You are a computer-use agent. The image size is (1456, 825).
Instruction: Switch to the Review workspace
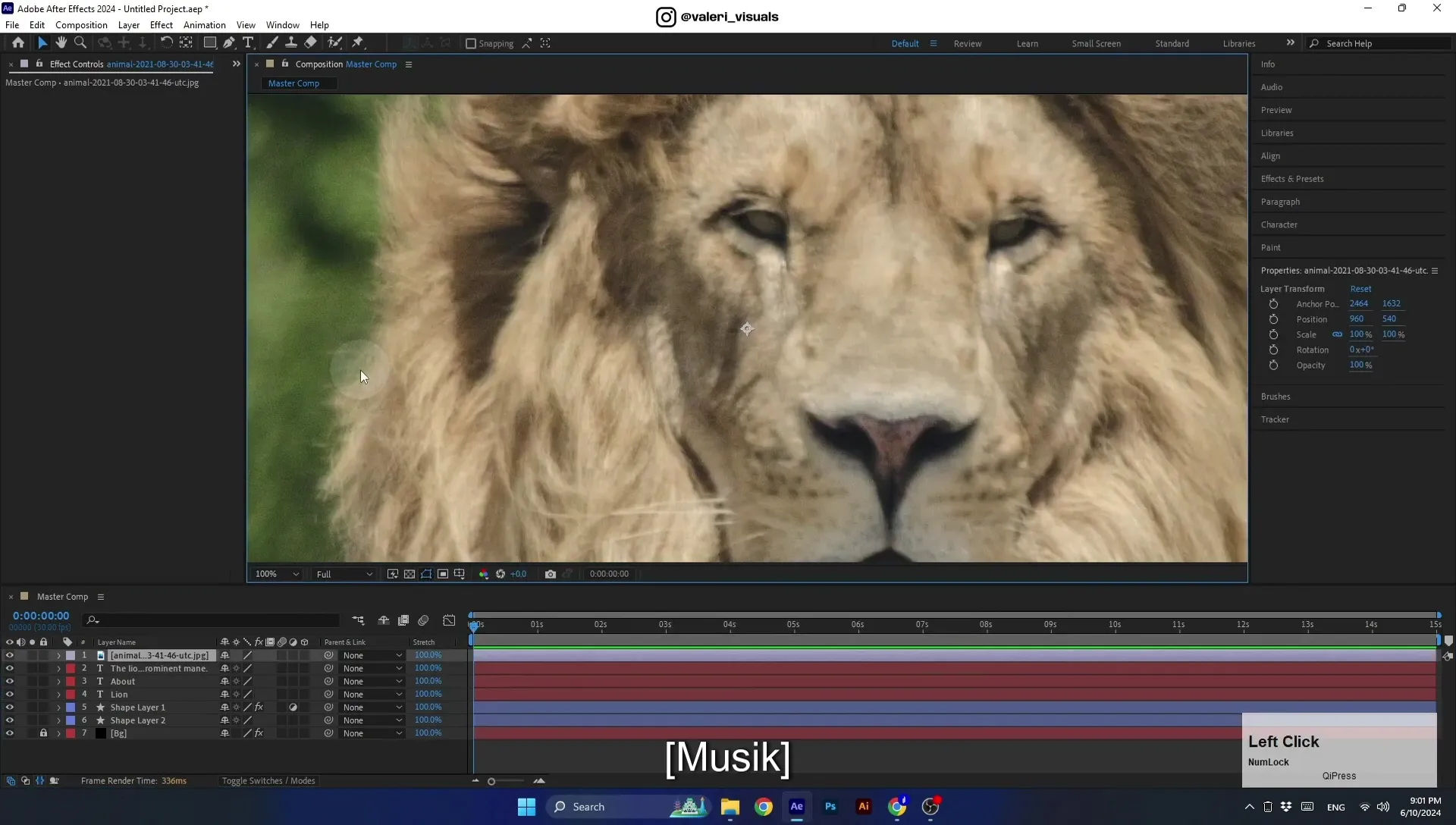(x=968, y=44)
